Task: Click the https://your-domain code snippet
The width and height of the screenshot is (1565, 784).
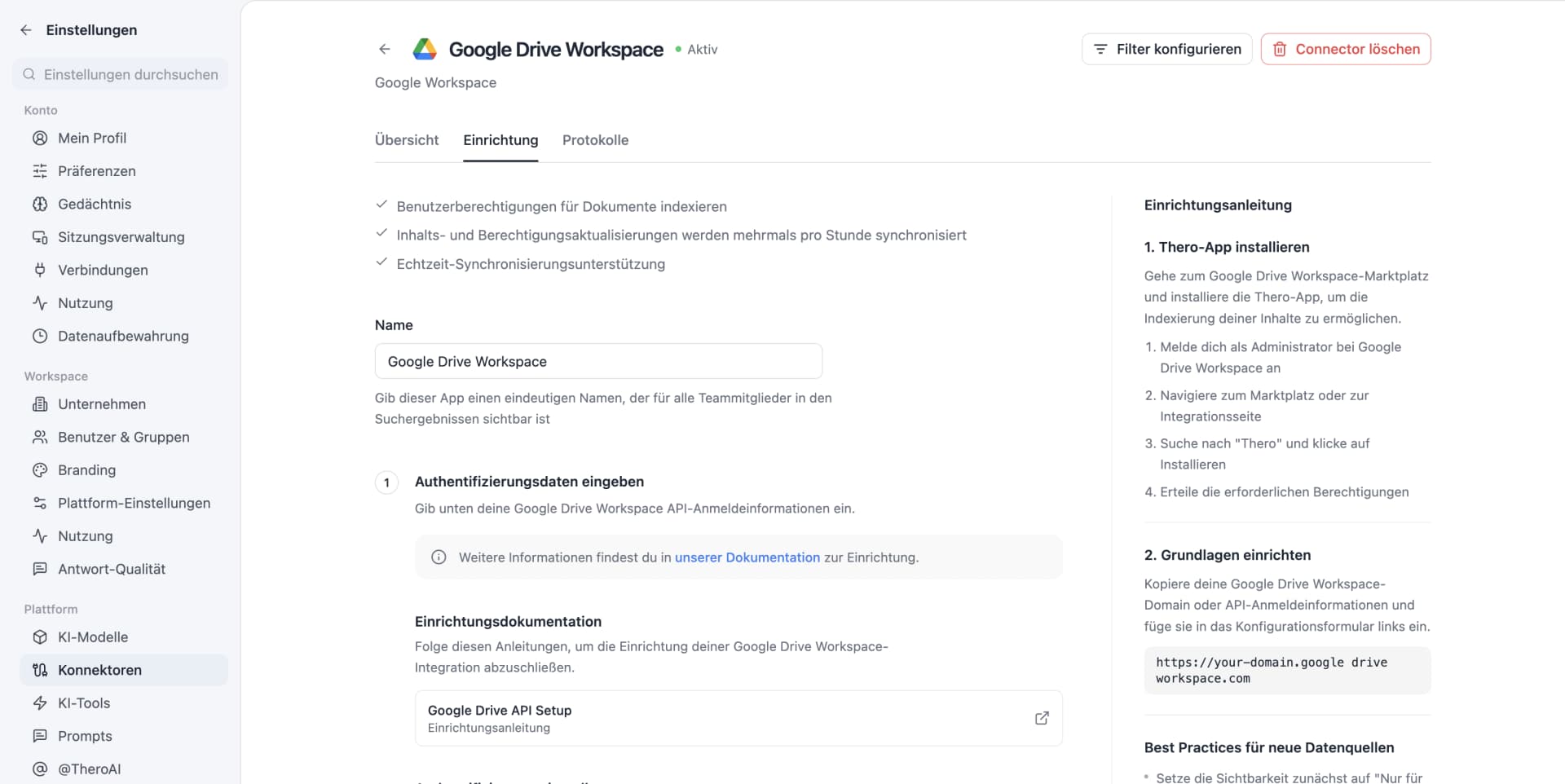Action: pyautogui.click(x=1287, y=670)
